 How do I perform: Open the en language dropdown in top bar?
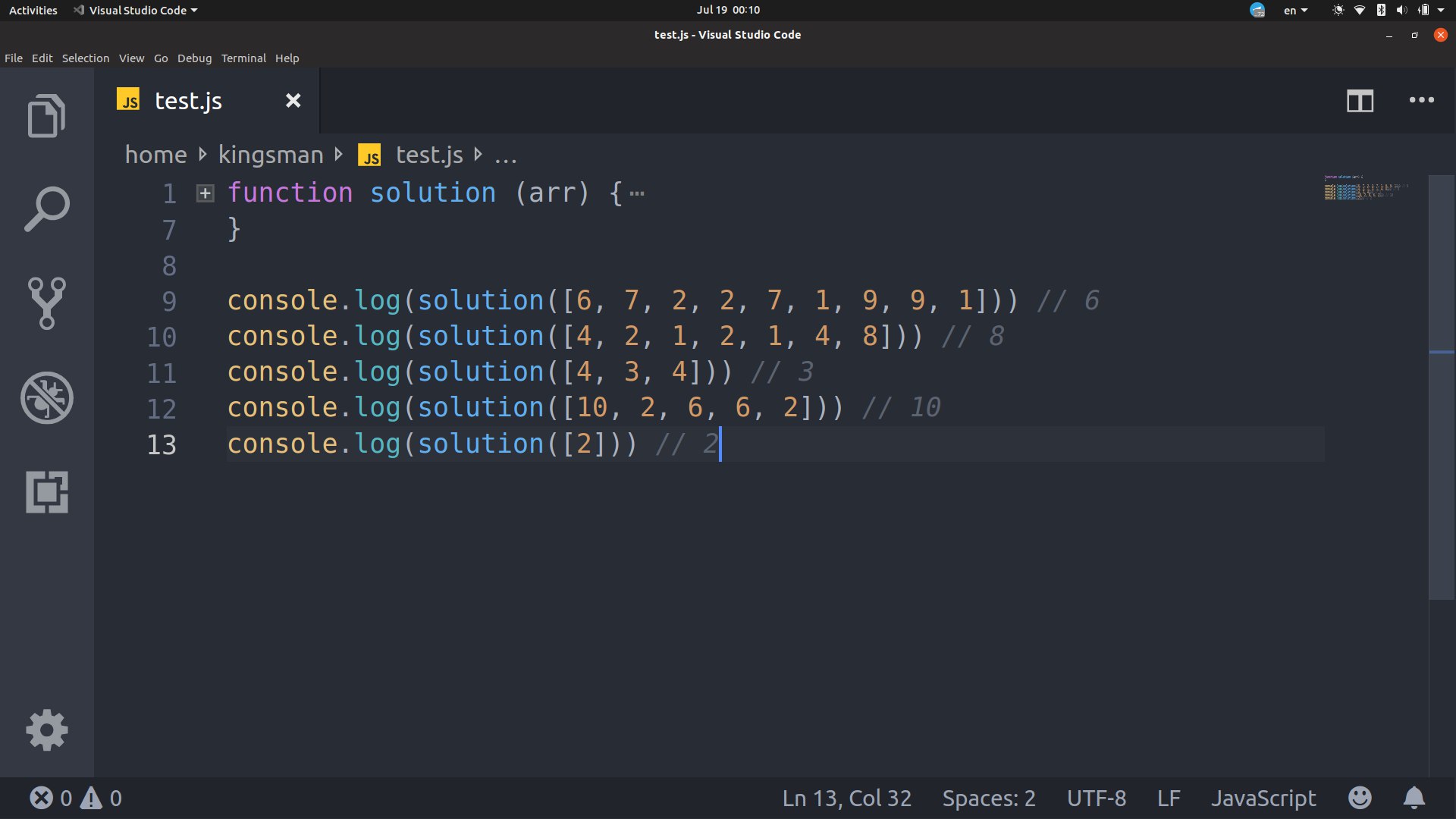tap(1295, 11)
